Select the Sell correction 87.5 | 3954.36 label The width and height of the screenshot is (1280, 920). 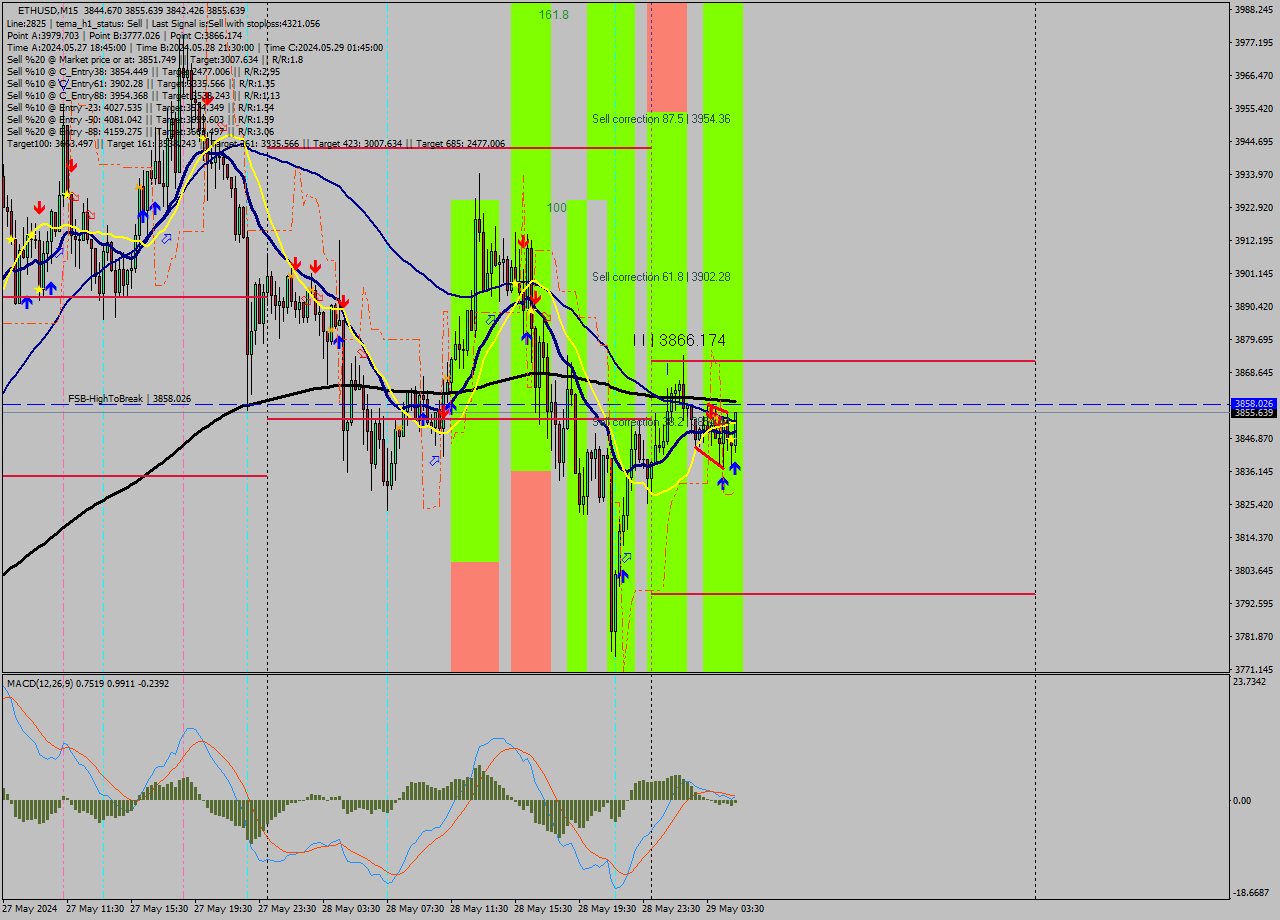coord(661,118)
